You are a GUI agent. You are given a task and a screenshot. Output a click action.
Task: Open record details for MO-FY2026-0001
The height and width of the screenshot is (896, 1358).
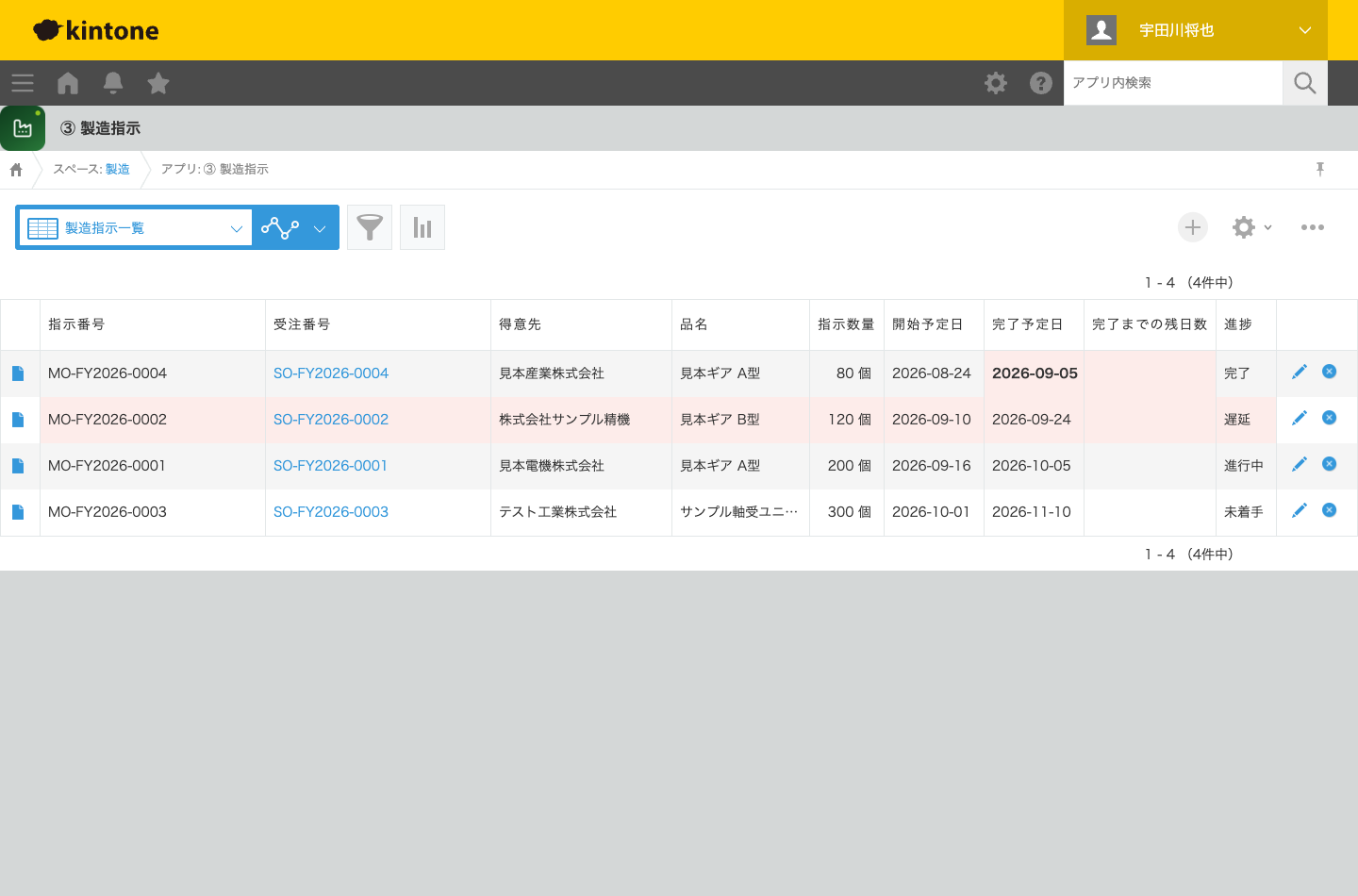click(18, 466)
